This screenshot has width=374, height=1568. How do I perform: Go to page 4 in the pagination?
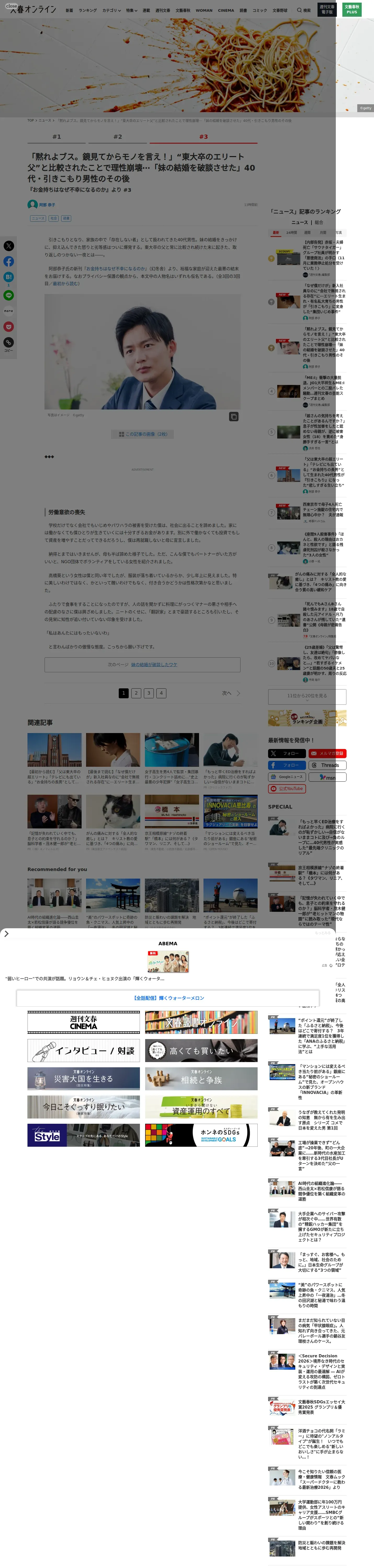[x=161, y=693]
